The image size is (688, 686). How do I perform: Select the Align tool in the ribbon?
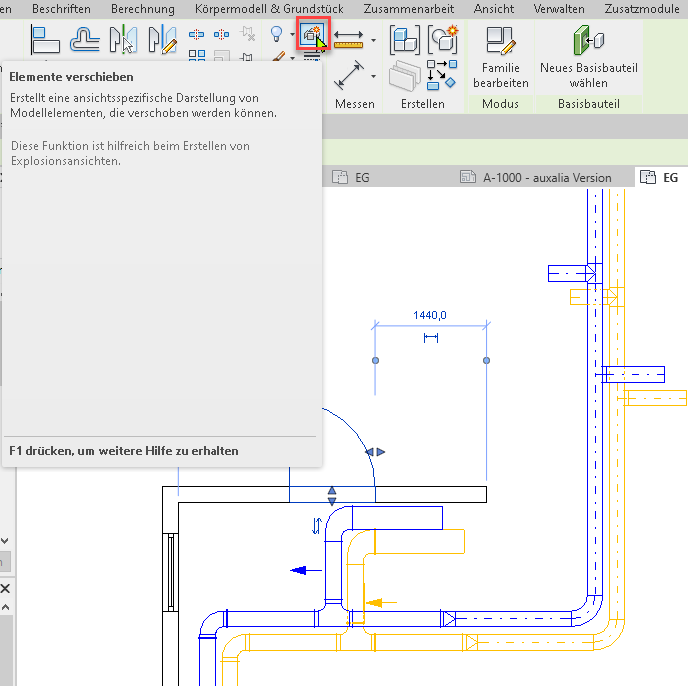(45, 40)
